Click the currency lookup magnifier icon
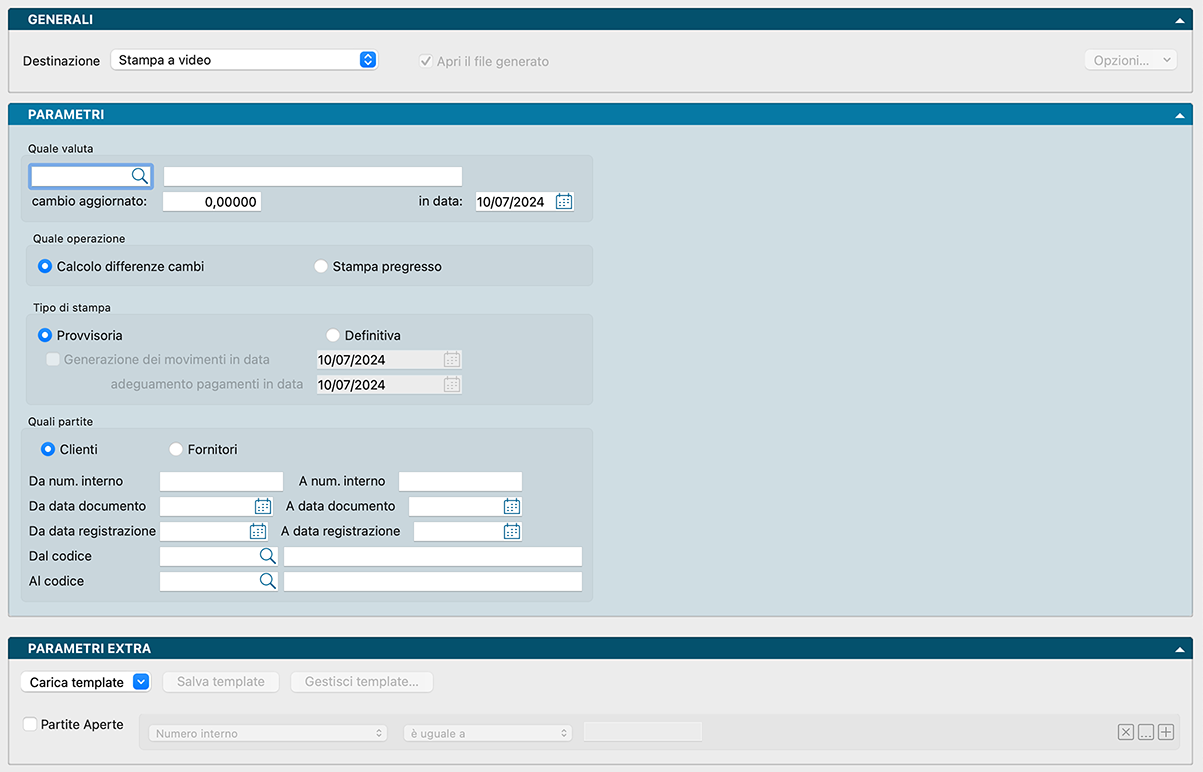 point(140,176)
